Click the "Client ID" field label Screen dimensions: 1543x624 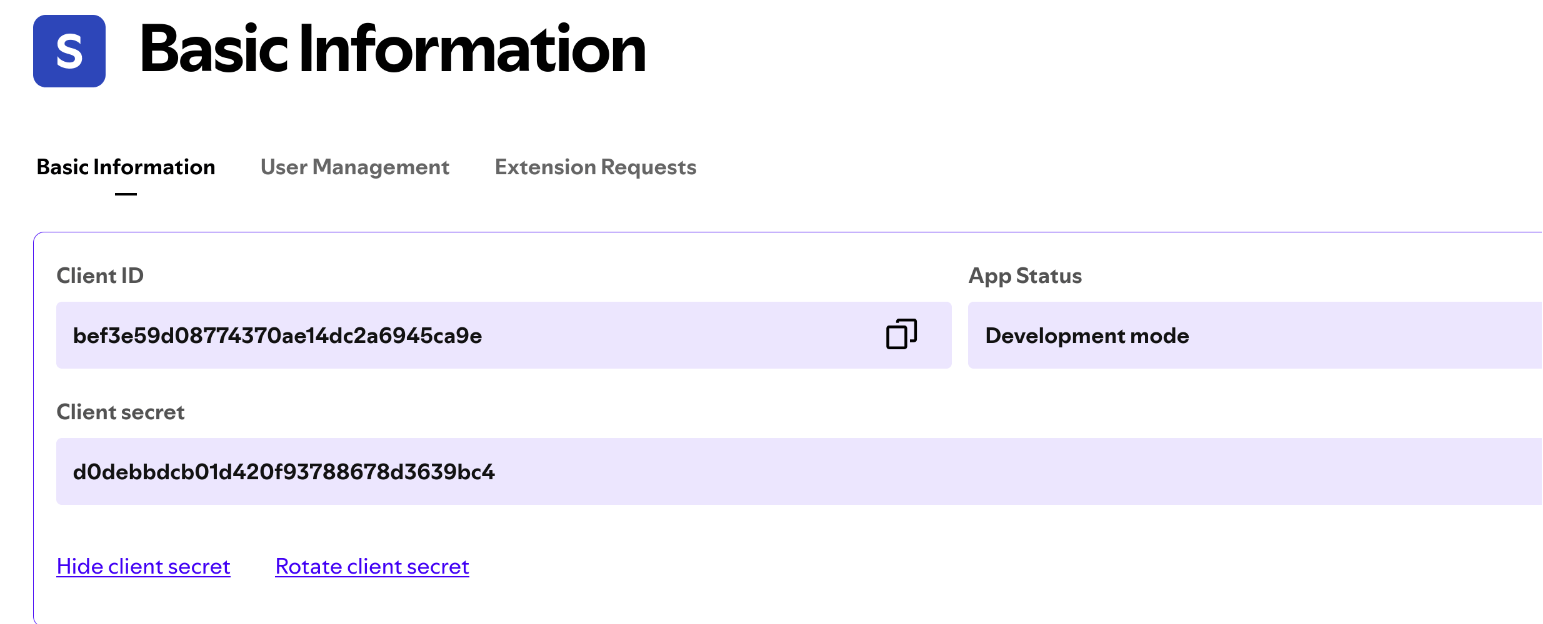[x=100, y=276]
